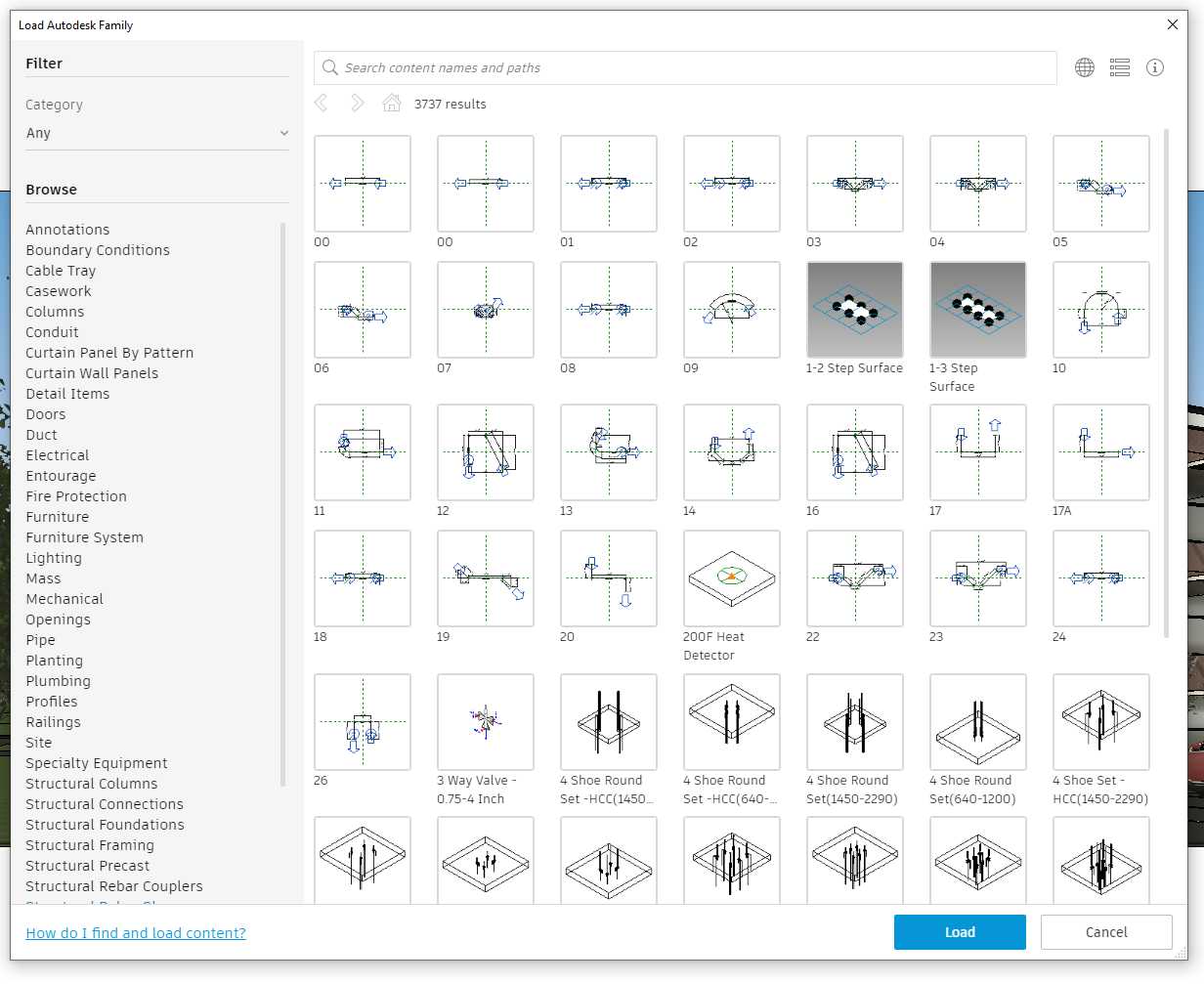Select the 200F Heat Detector thumbnail
Image resolution: width=1204 pixels, height=984 pixels.
tap(731, 578)
